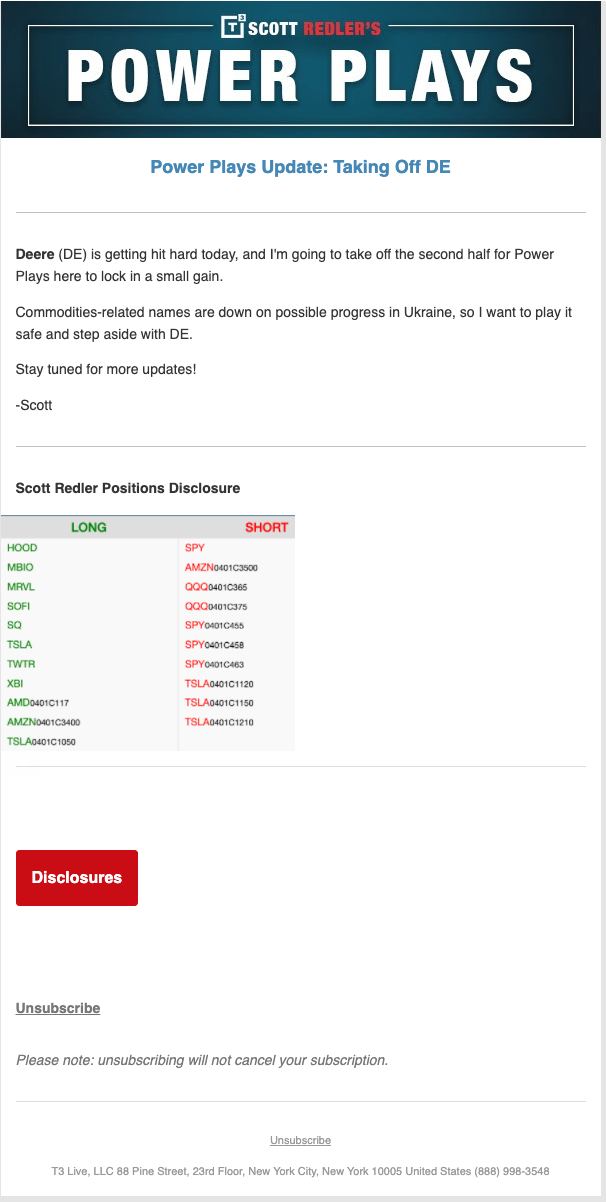Select the HOOD long position
Image resolution: width=606 pixels, height=1202 pixels.
pos(22,548)
